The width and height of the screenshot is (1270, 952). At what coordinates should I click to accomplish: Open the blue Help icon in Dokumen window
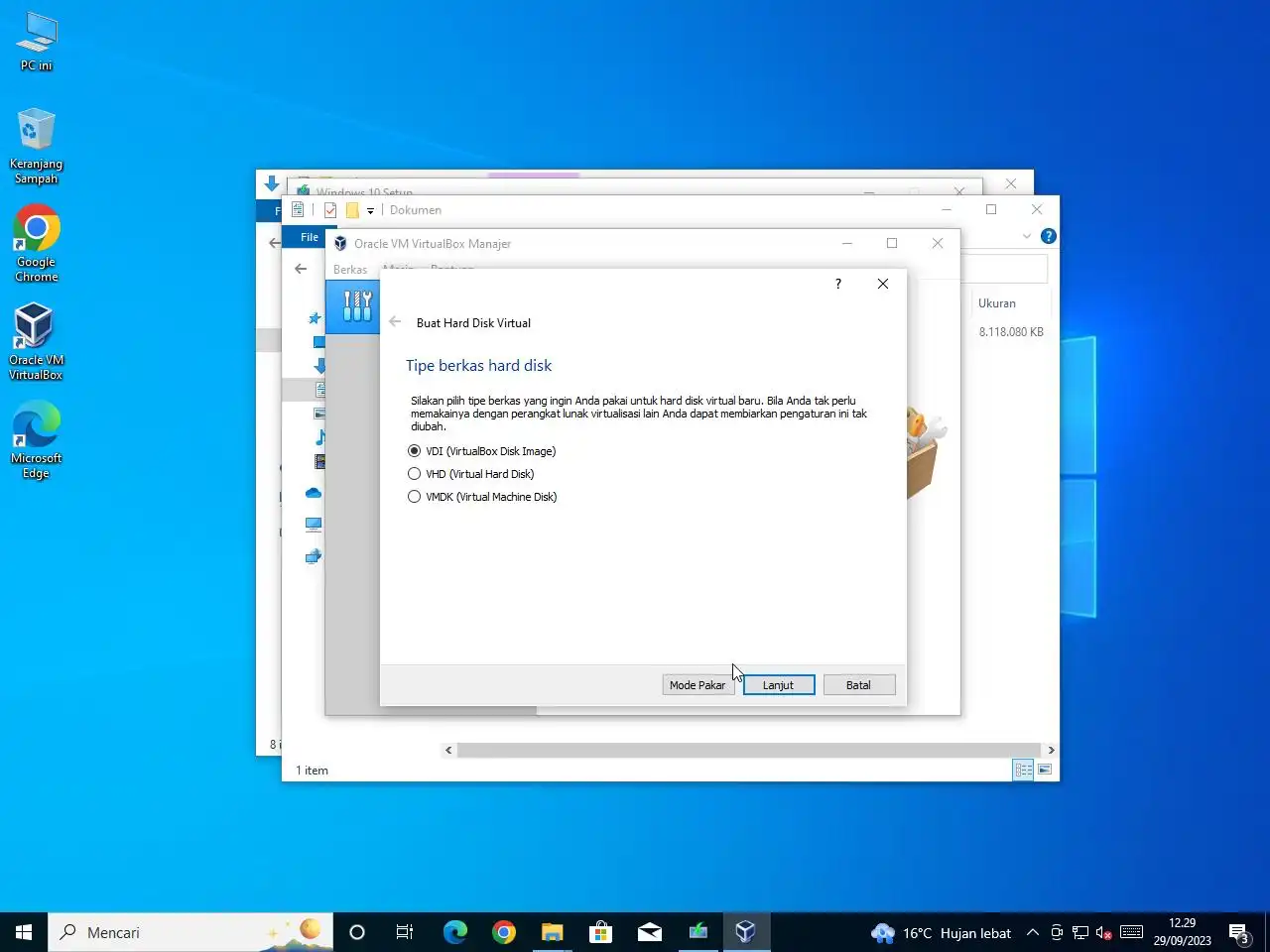click(x=1049, y=236)
